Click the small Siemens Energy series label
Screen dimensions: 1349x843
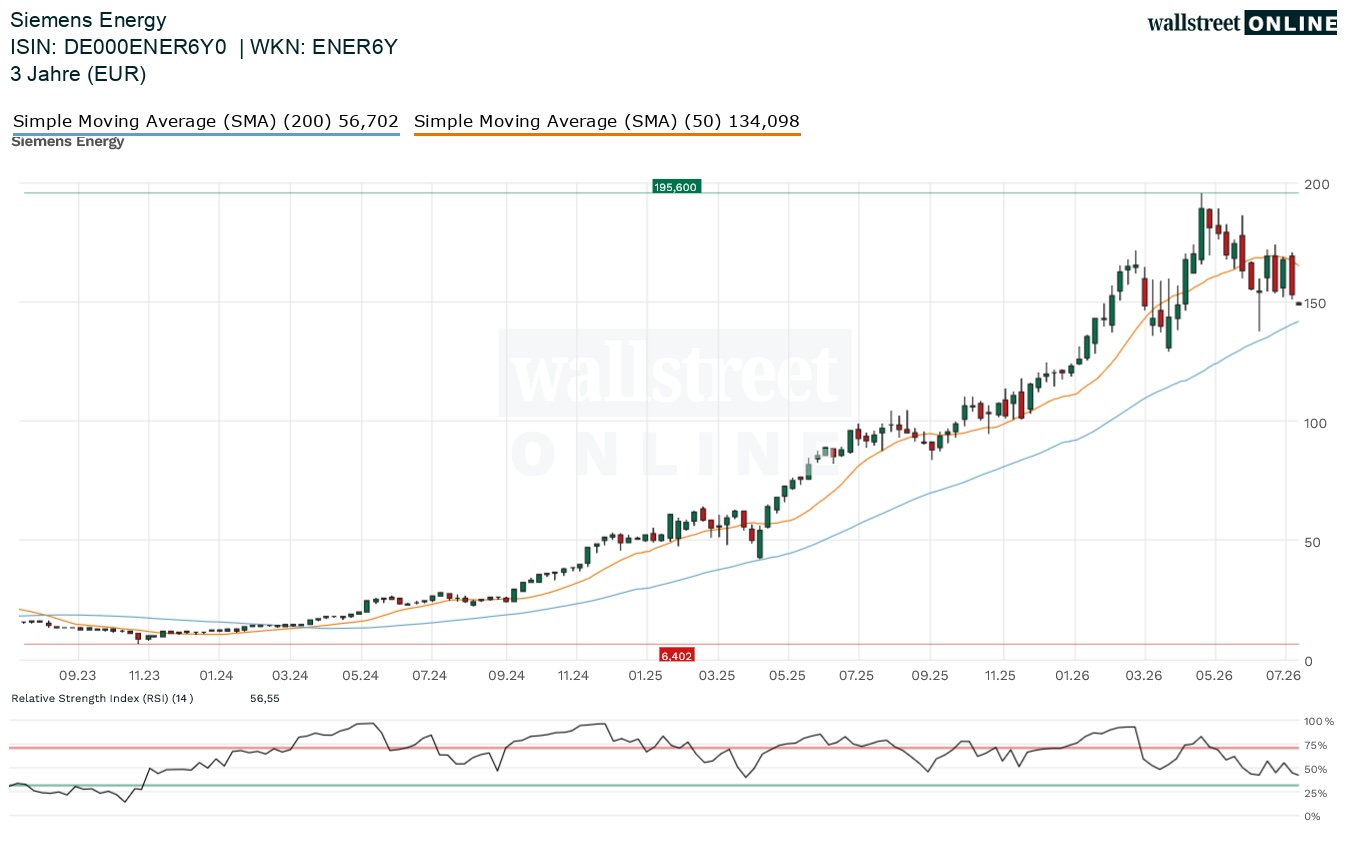coord(68,142)
